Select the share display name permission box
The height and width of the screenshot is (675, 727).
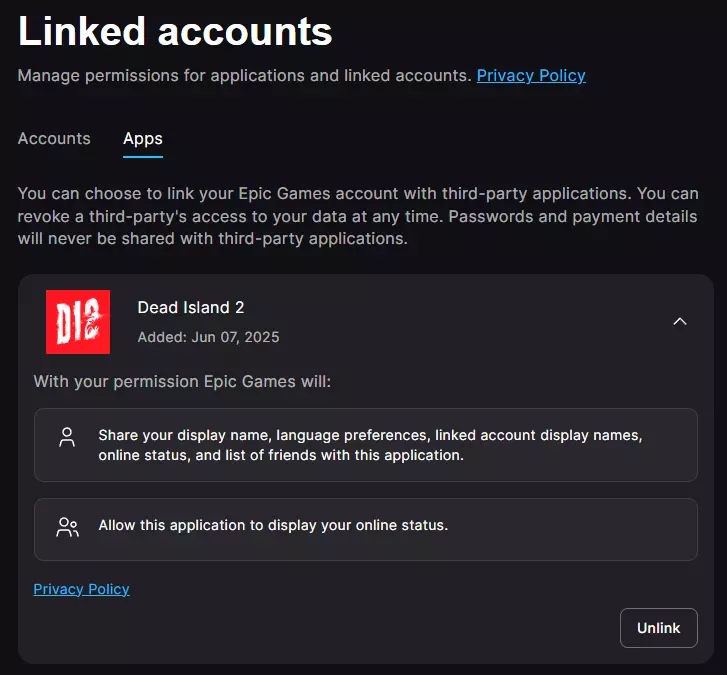coord(365,445)
